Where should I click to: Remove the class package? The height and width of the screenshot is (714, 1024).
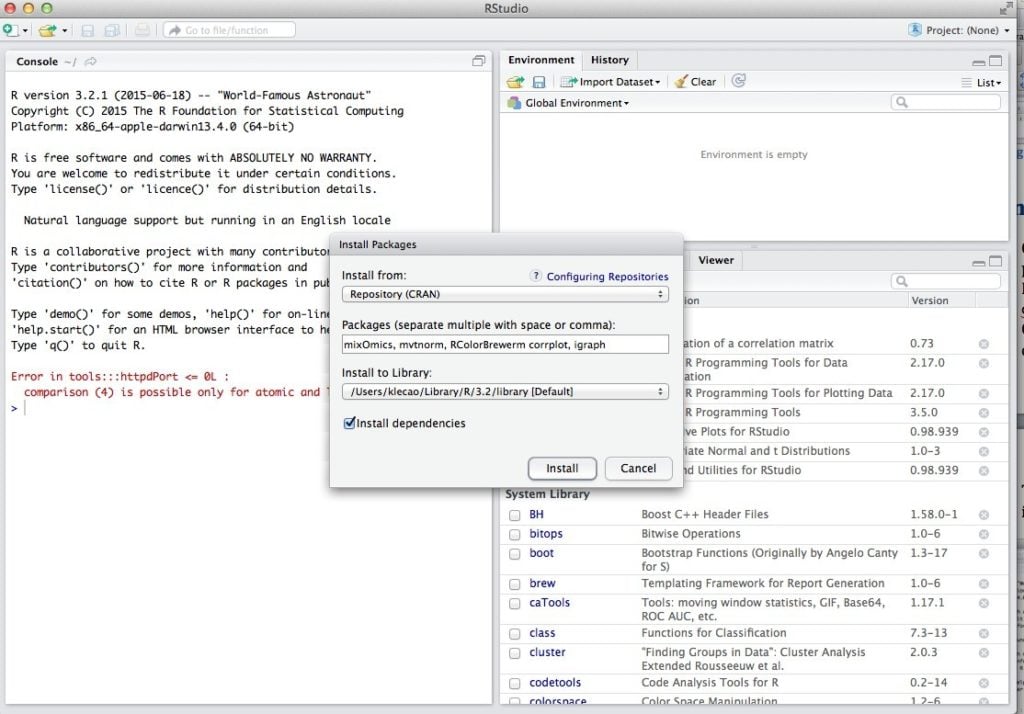pos(984,634)
